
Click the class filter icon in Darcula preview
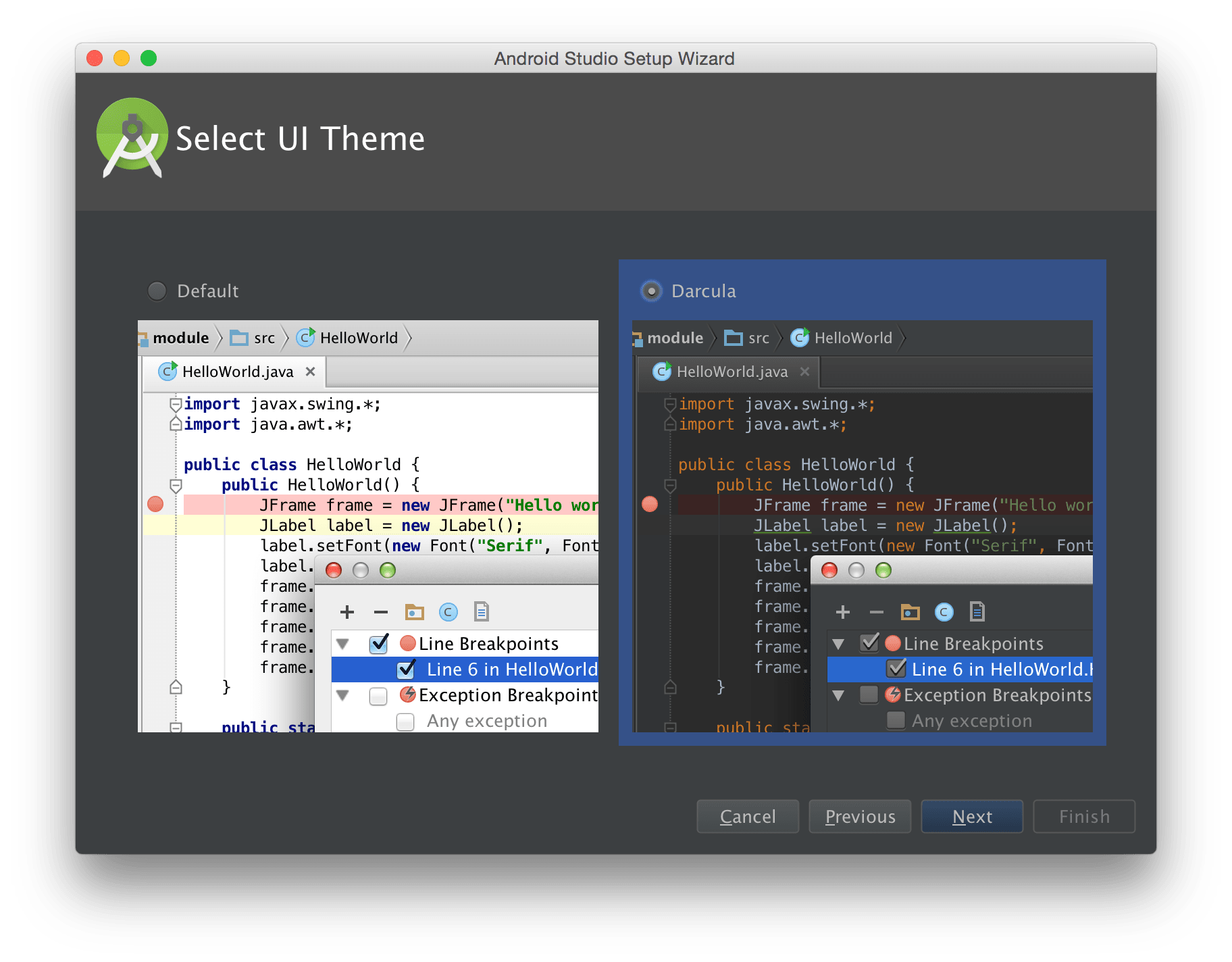(944, 612)
